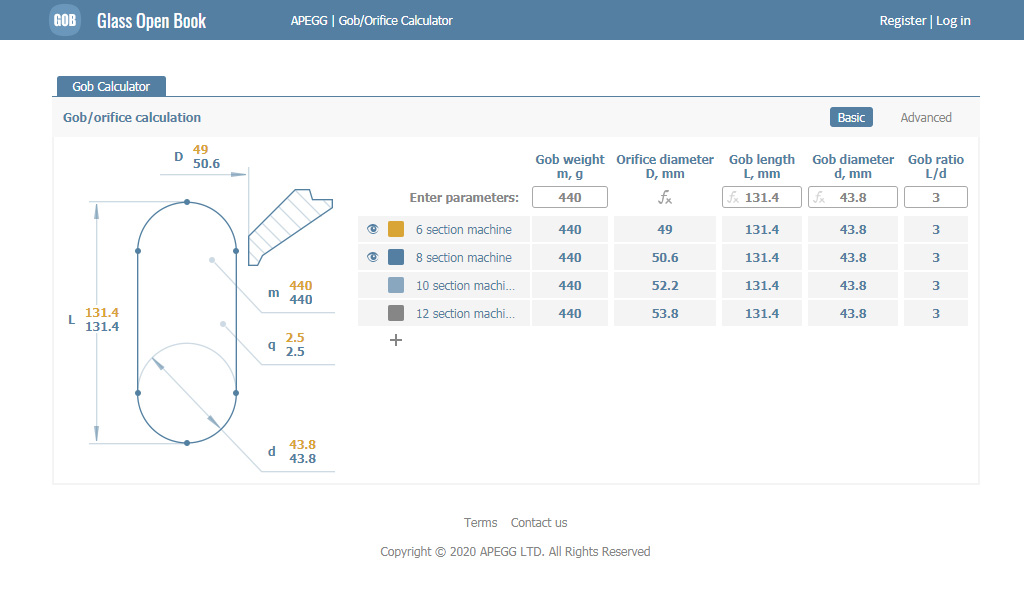Click the fx icon in Gob diameter field
The width and height of the screenshot is (1024, 590).
pos(819,198)
